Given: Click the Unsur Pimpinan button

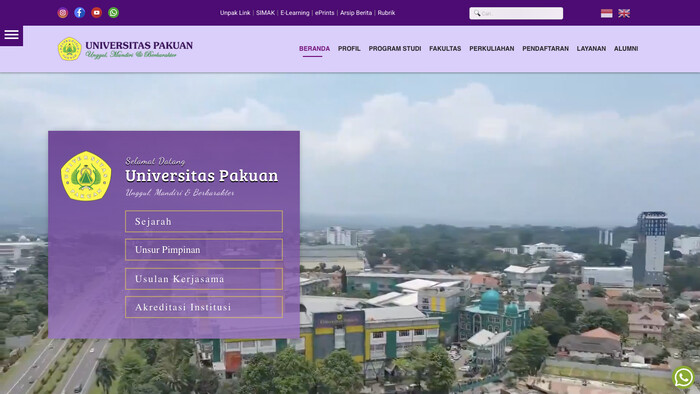Looking at the screenshot, I should [204, 249].
